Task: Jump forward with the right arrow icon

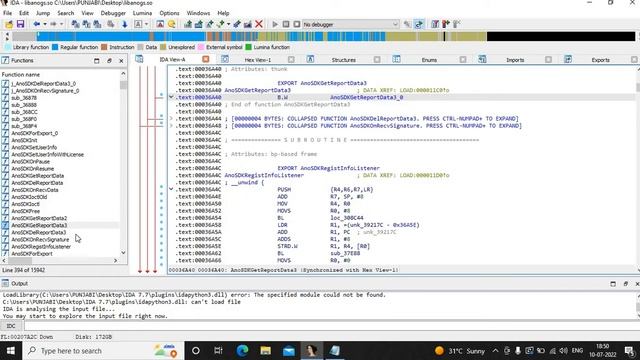Action: (x=53, y=24)
